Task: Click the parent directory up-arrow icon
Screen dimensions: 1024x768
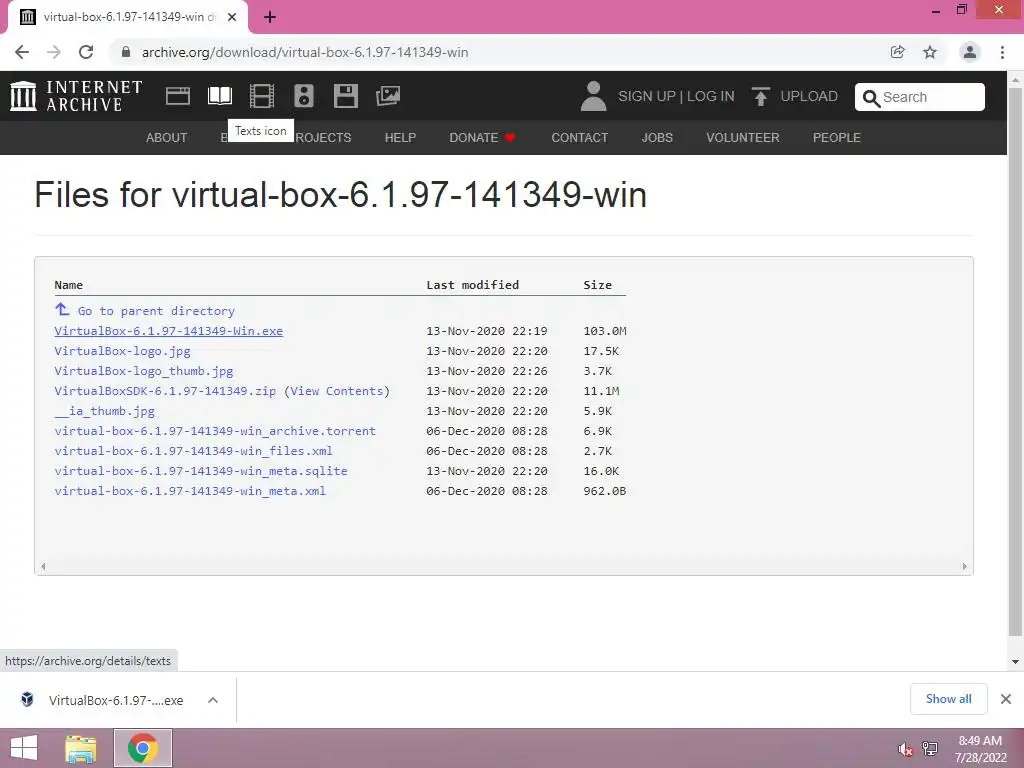Action: click(62, 309)
